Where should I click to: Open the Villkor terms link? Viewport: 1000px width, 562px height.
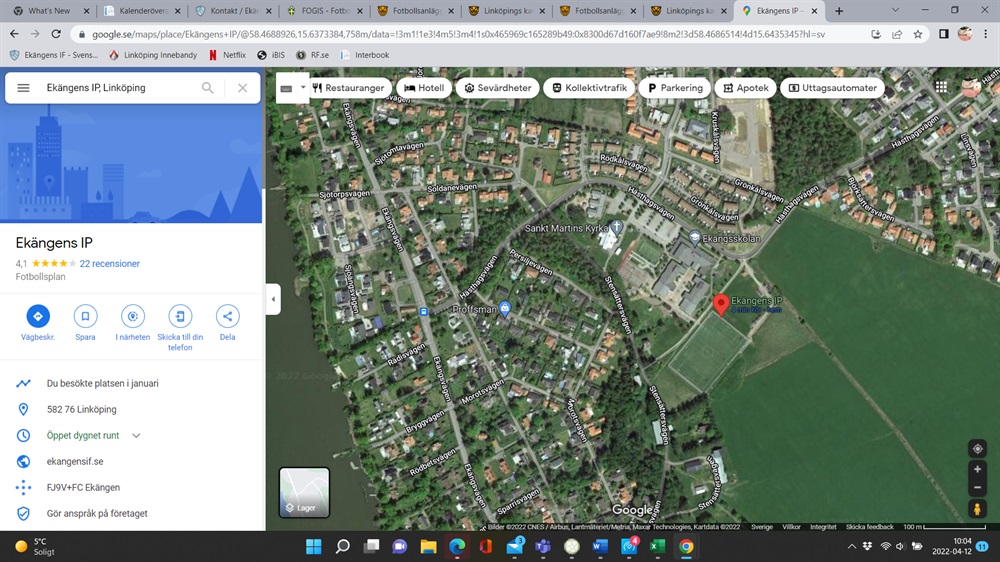coord(791,527)
